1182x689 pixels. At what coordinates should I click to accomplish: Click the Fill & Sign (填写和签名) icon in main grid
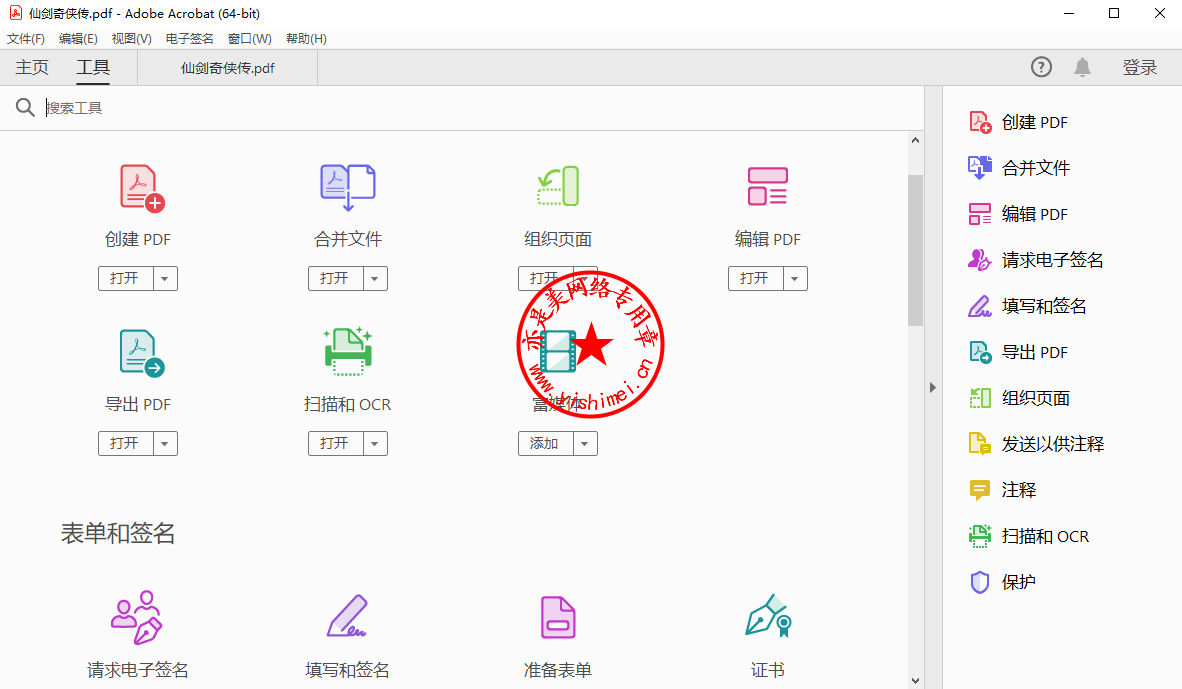pyautogui.click(x=348, y=617)
